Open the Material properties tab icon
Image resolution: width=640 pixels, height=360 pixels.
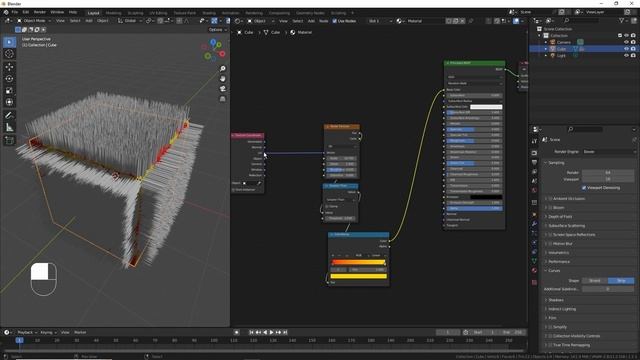tap(534, 270)
